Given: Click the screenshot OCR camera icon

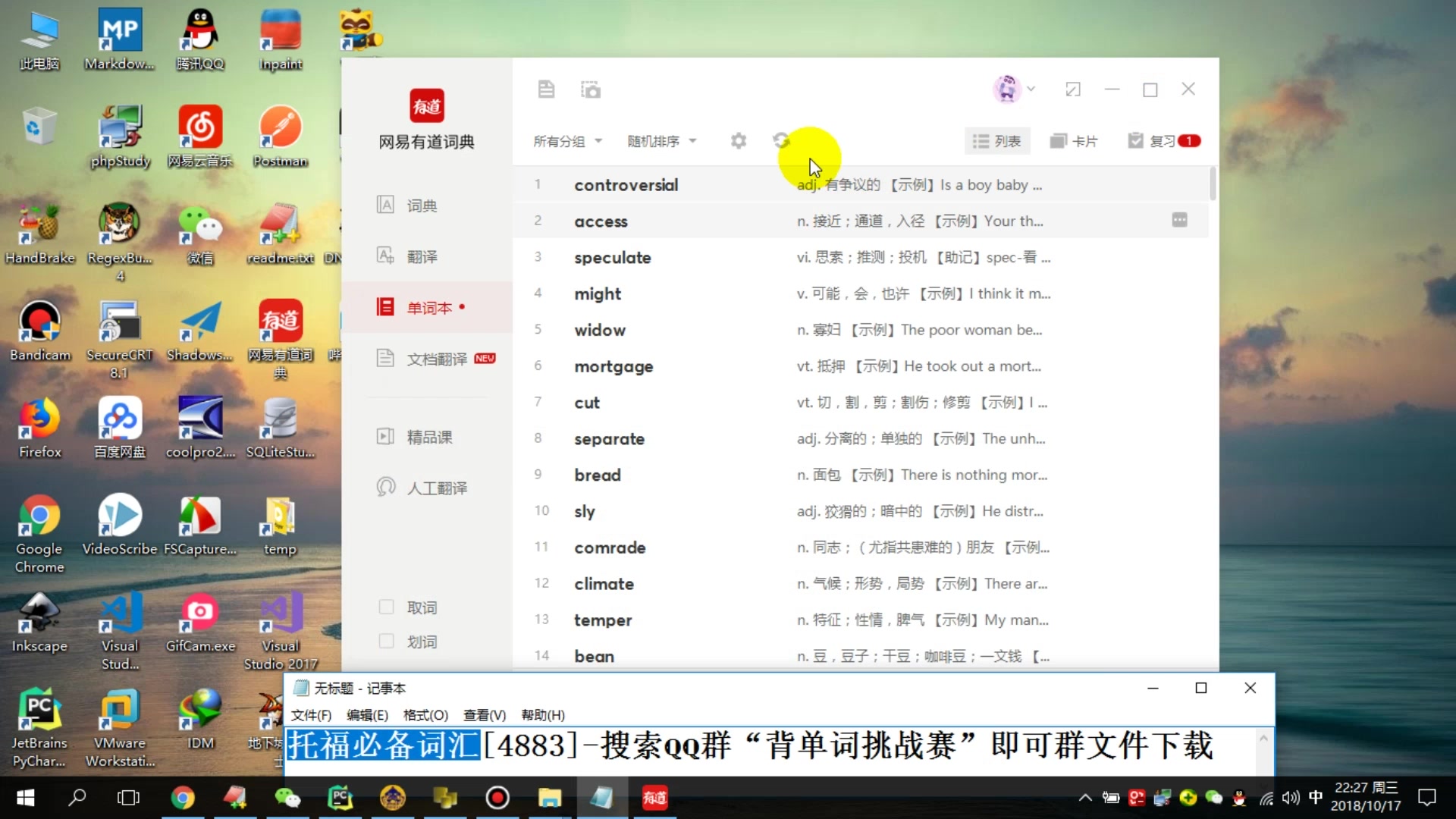Looking at the screenshot, I should pos(591,89).
